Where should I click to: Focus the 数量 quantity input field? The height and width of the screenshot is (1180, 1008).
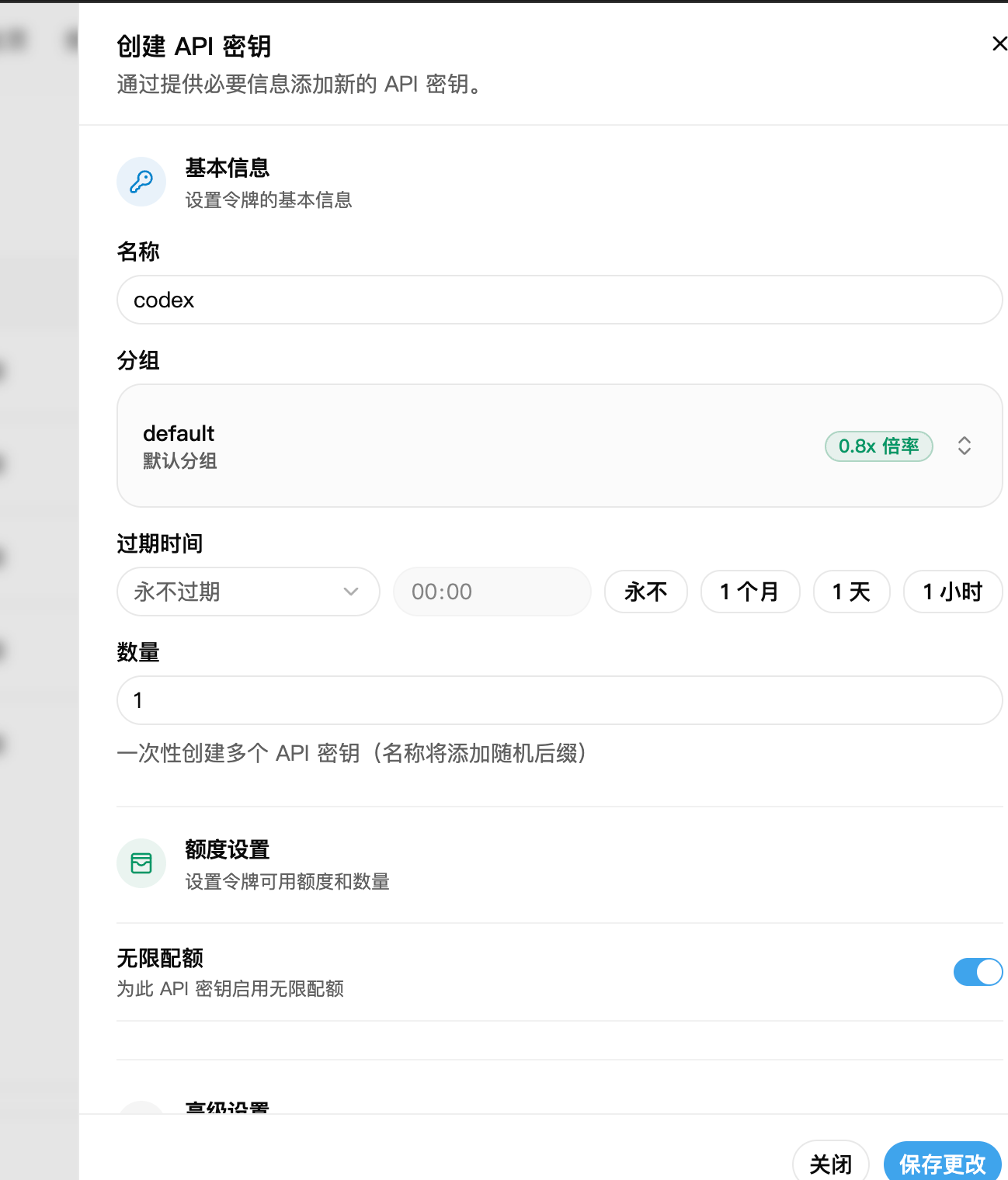tap(559, 700)
